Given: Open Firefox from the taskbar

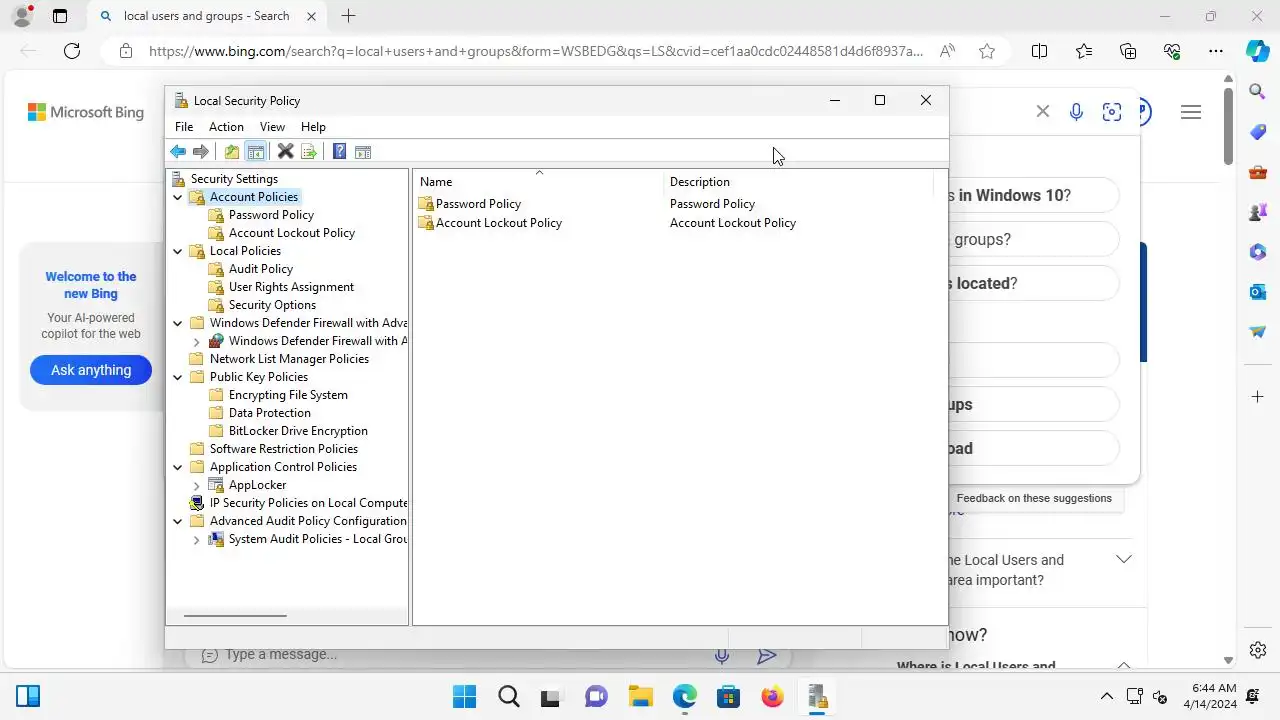Looking at the screenshot, I should 772,696.
